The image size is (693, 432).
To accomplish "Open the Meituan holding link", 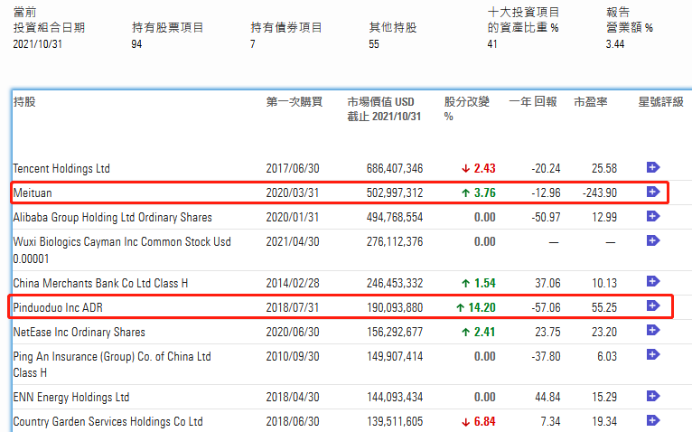I will [34, 192].
